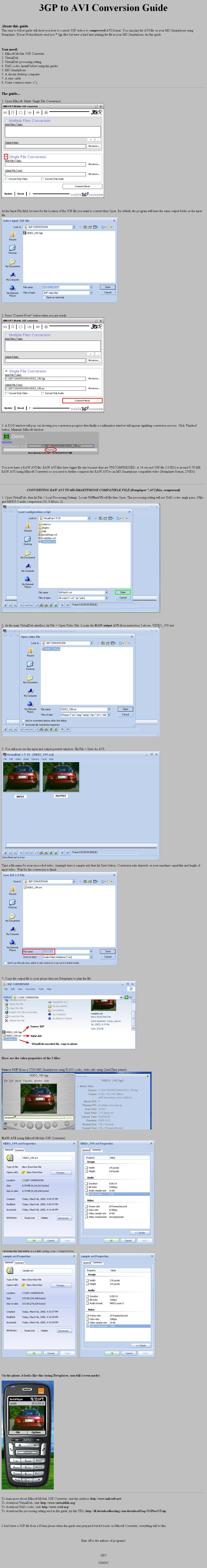This screenshot has height=1568, width=207.
Task: Click Save in Save AVI 2.0 File dialog
Action: point(108,951)
